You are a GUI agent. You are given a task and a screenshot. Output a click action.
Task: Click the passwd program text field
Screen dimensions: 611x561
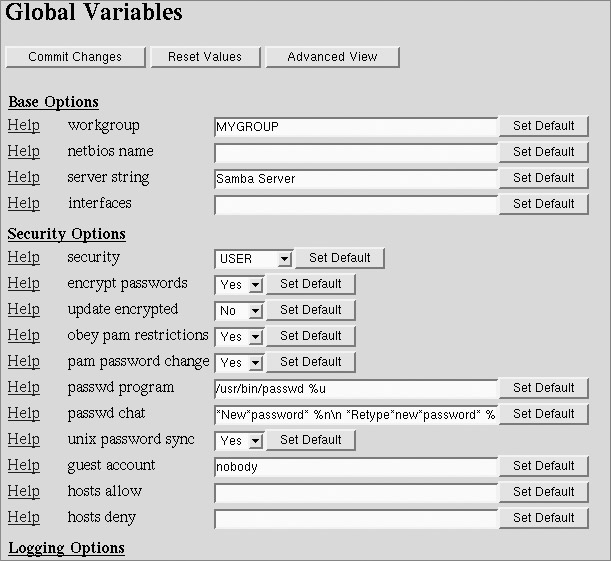click(355, 389)
